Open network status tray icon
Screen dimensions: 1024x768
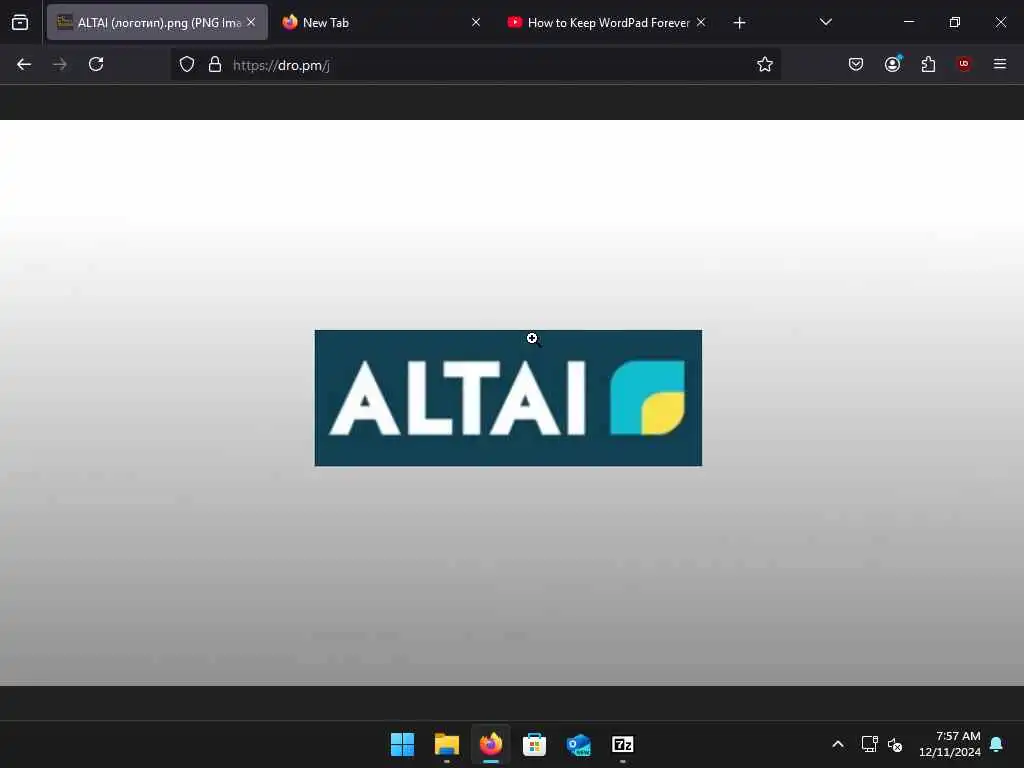pyautogui.click(x=869, y=744)
